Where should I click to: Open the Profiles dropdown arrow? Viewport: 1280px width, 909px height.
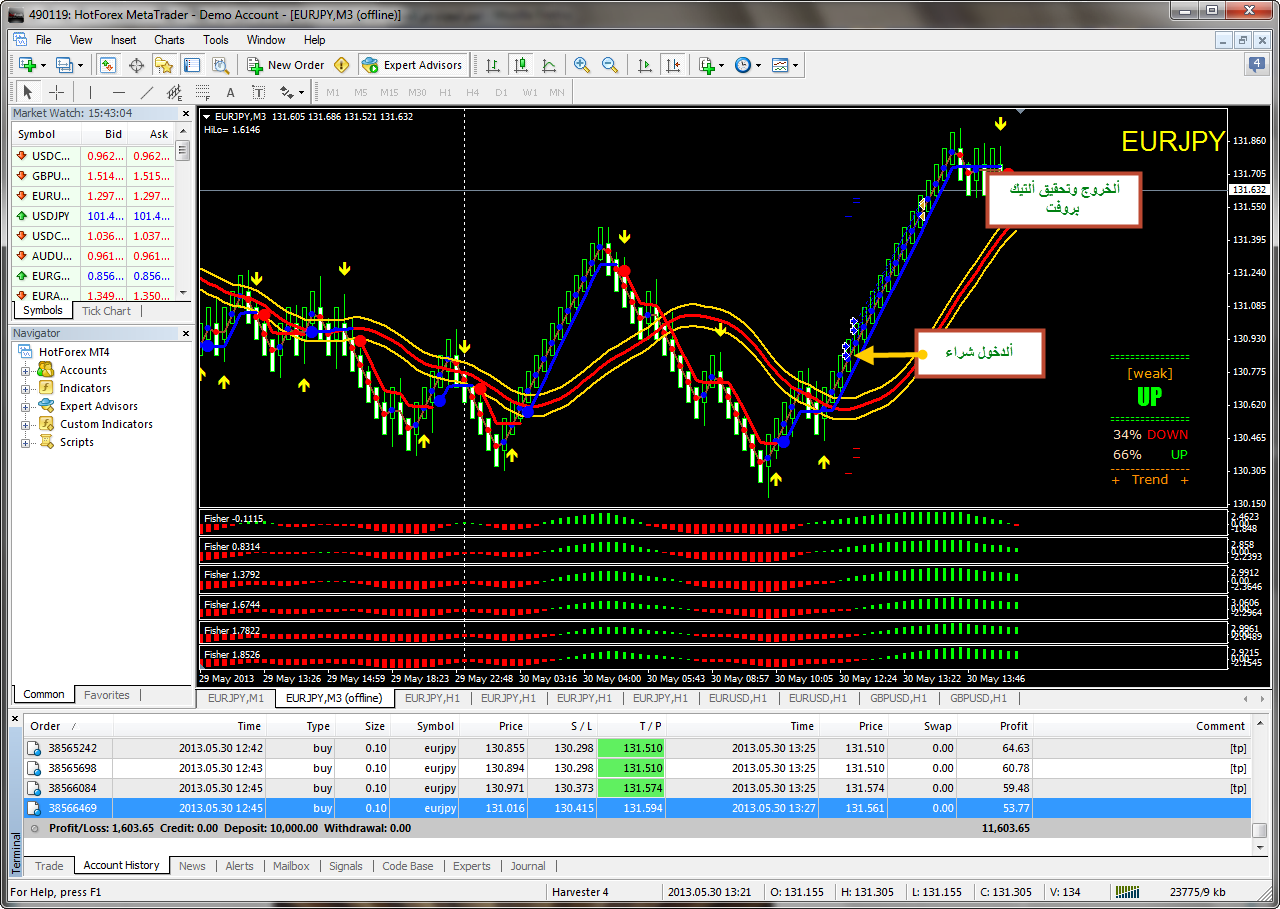coord(83,65)
